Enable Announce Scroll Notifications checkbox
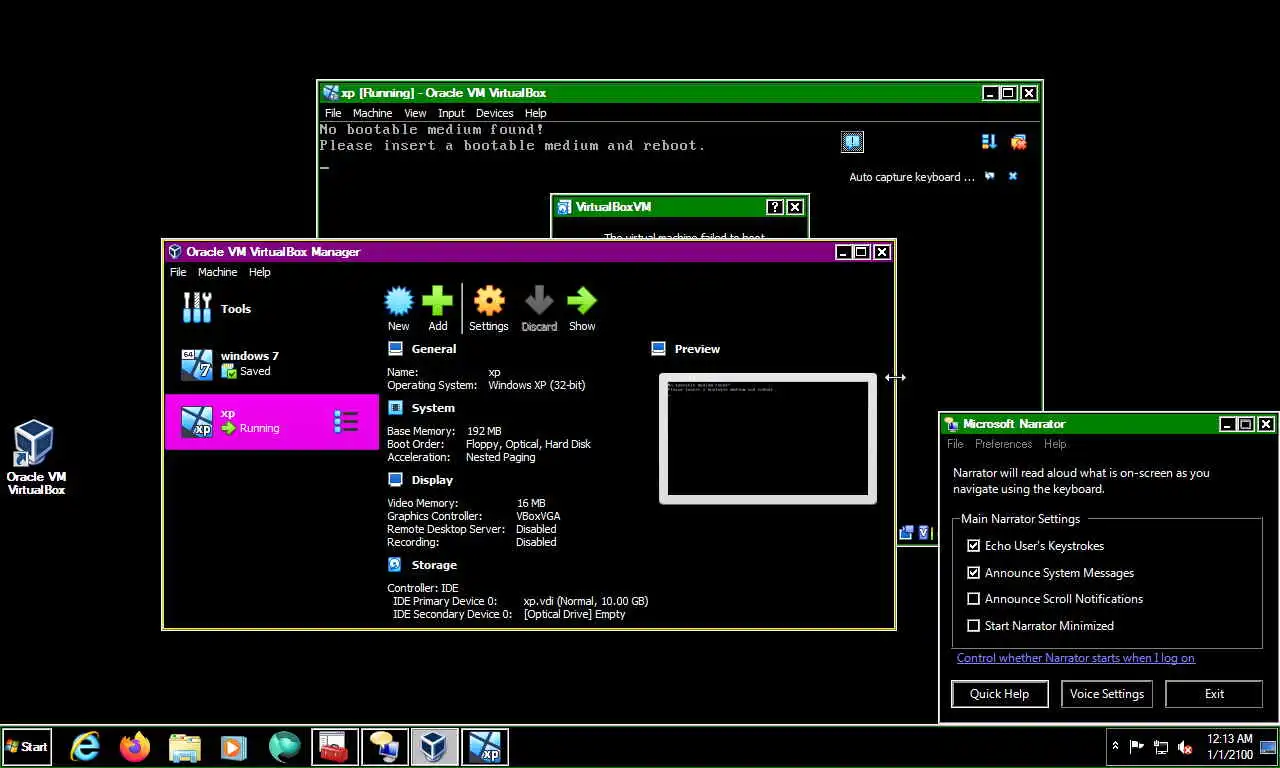The image size is (1280, 768). click(x=973, y=599)
